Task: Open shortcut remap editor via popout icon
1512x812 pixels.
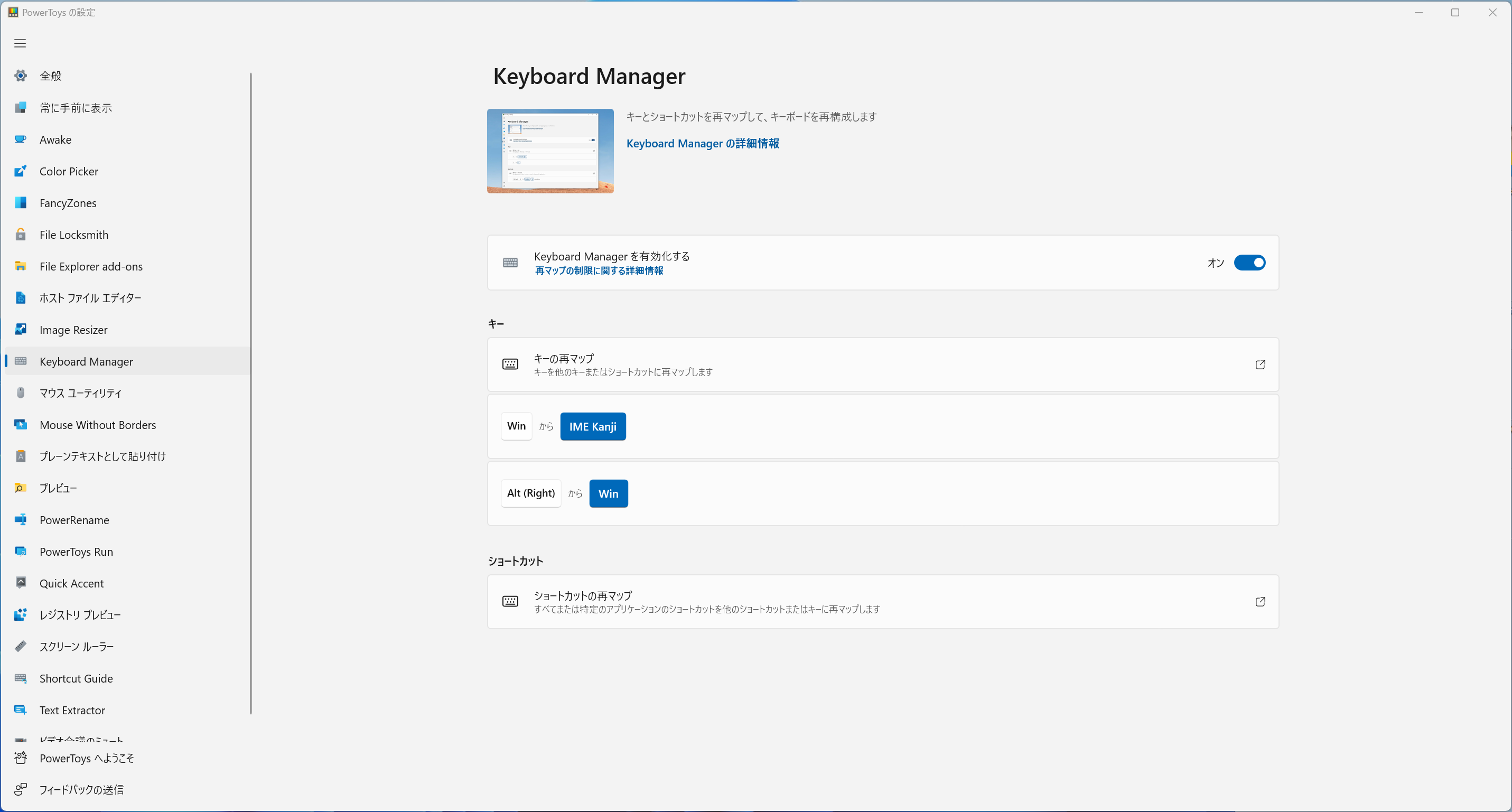Action: pos(1259,602)
